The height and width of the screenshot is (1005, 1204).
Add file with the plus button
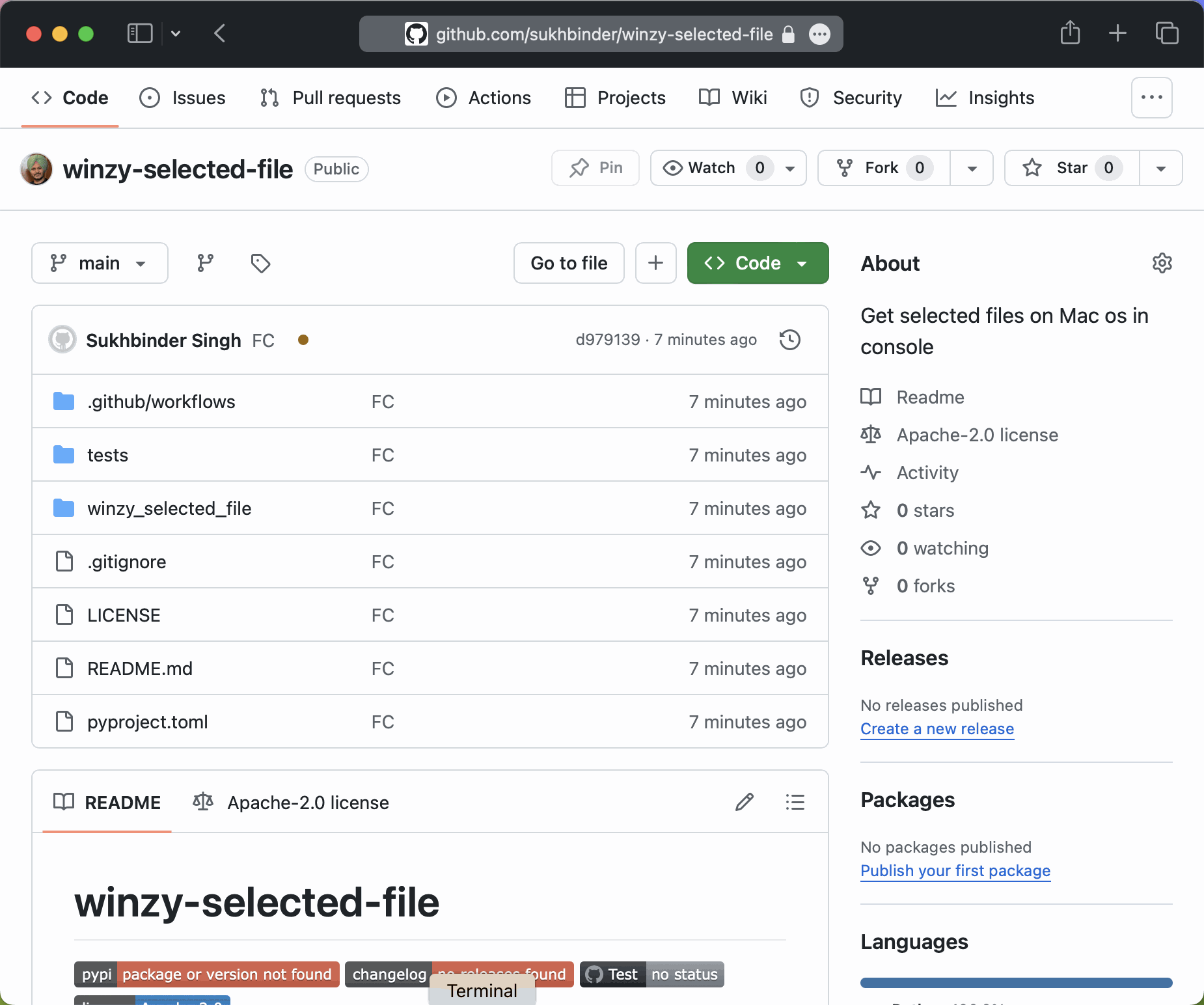(655, 263)
